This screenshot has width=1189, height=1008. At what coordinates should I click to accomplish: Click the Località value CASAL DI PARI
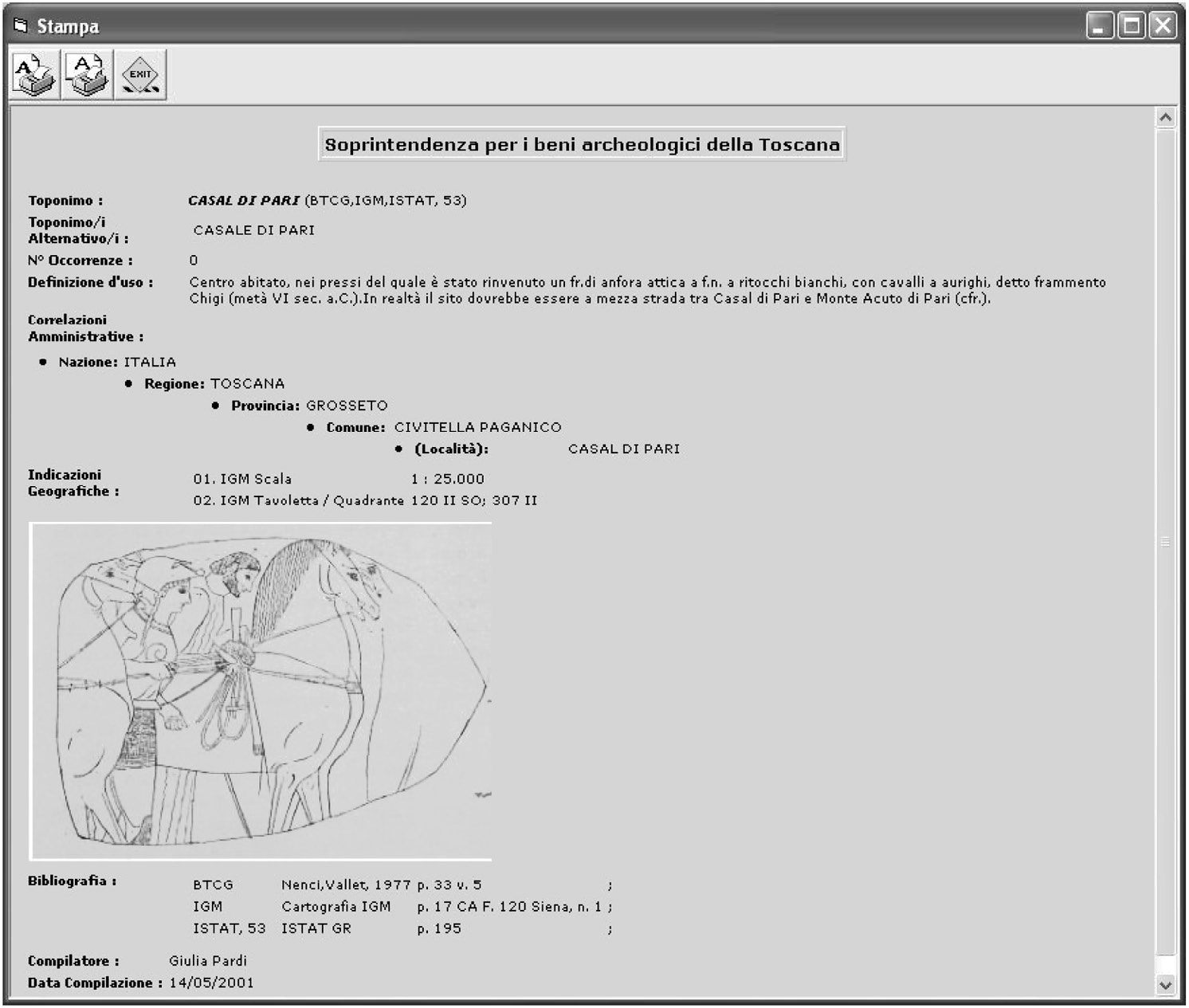(624, 449)
